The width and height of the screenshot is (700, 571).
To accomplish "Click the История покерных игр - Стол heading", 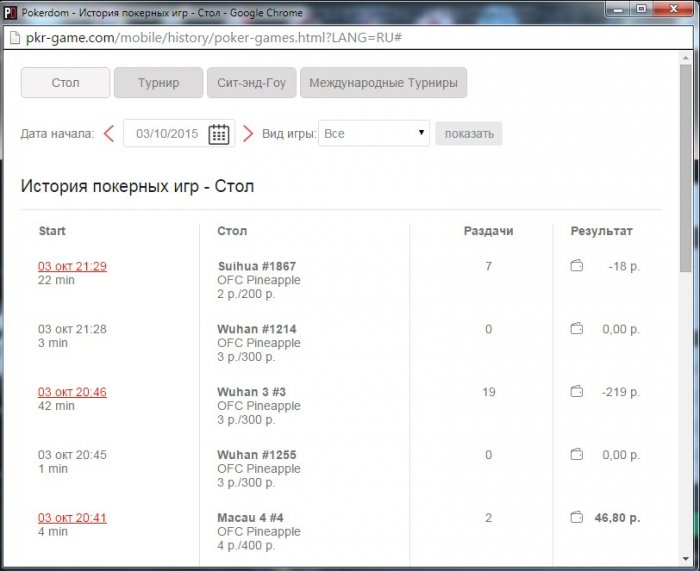I will [x=137, y=186].
